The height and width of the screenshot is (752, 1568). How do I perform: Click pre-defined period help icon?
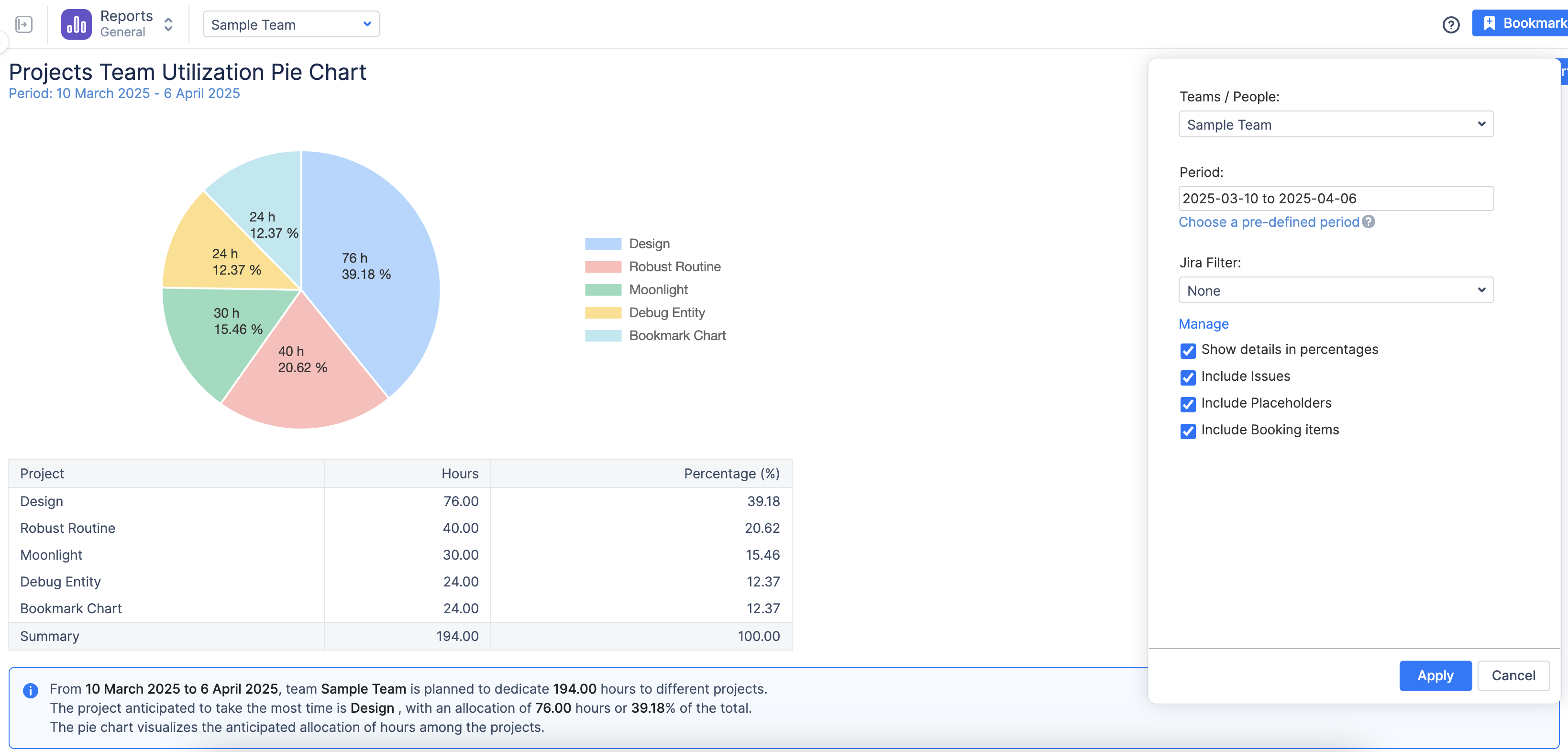(1369, 221)
